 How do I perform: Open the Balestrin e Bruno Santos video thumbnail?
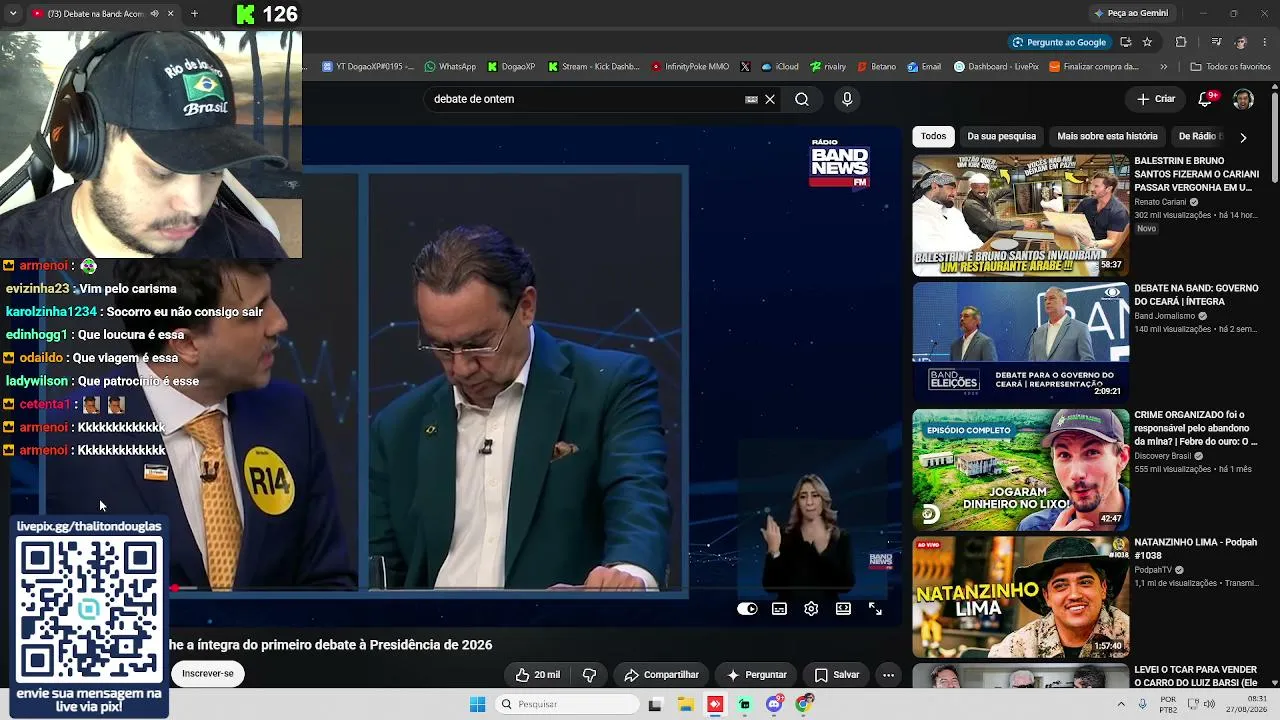[1020, 215]
